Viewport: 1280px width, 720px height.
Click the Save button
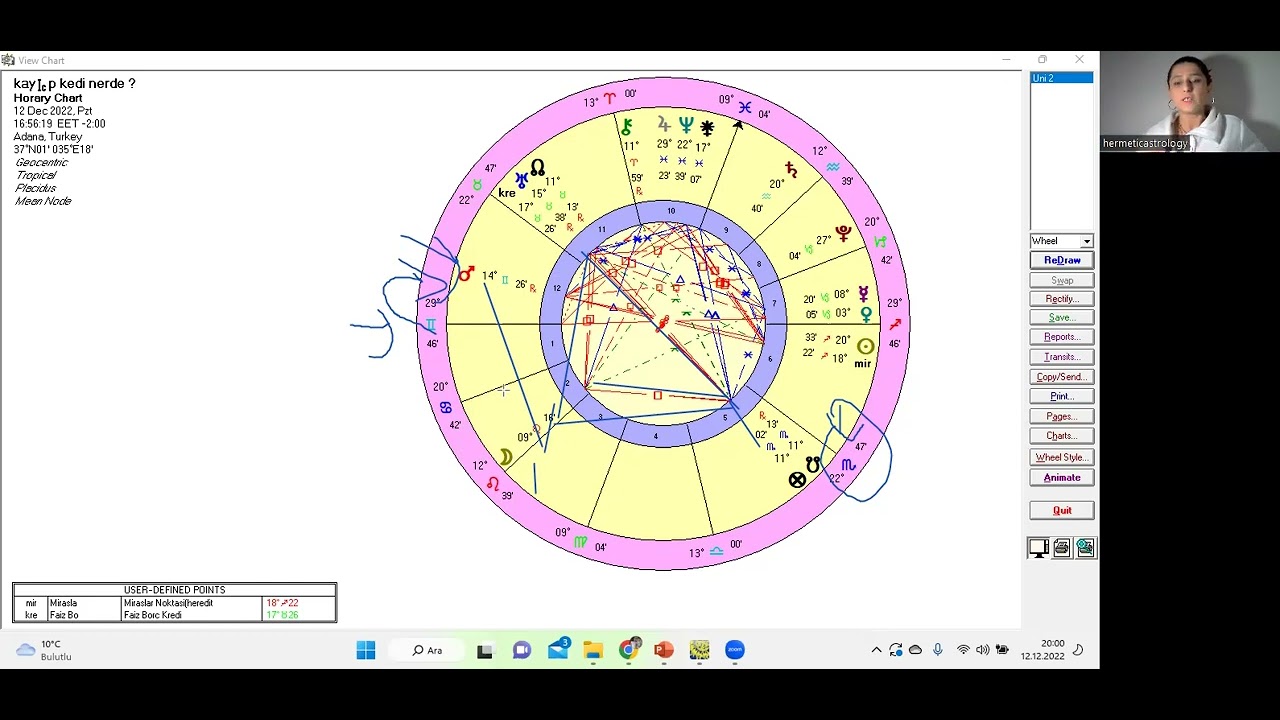click(1061, 318)
